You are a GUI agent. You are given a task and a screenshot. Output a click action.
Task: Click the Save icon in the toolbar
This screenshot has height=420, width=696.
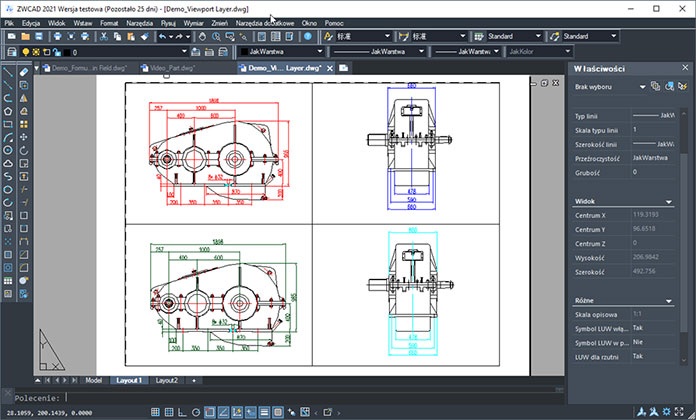[40, 36]
